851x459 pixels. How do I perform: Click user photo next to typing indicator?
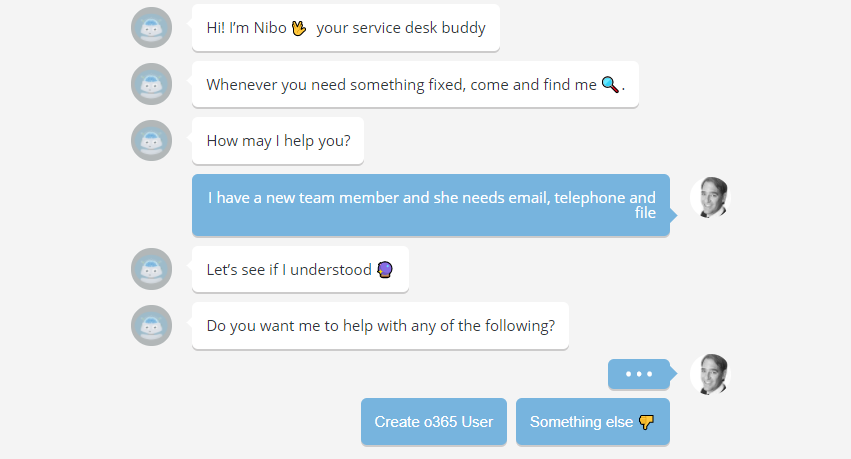[710, 374]
